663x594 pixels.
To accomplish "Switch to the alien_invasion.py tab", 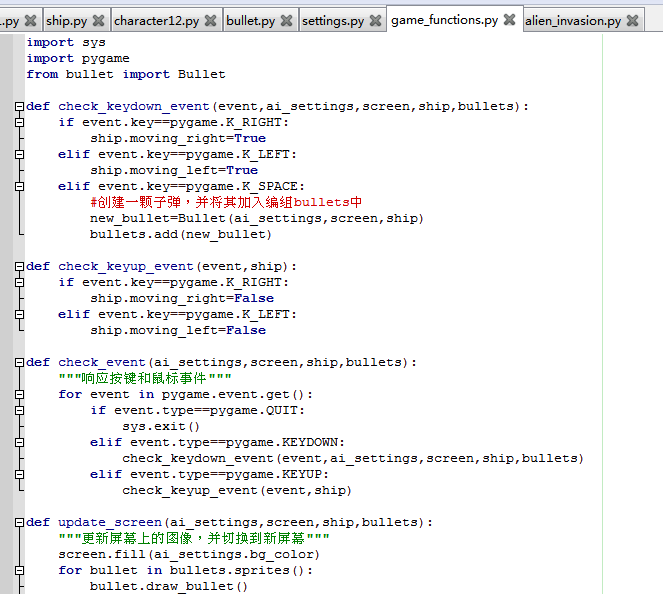I will [573, 20].
